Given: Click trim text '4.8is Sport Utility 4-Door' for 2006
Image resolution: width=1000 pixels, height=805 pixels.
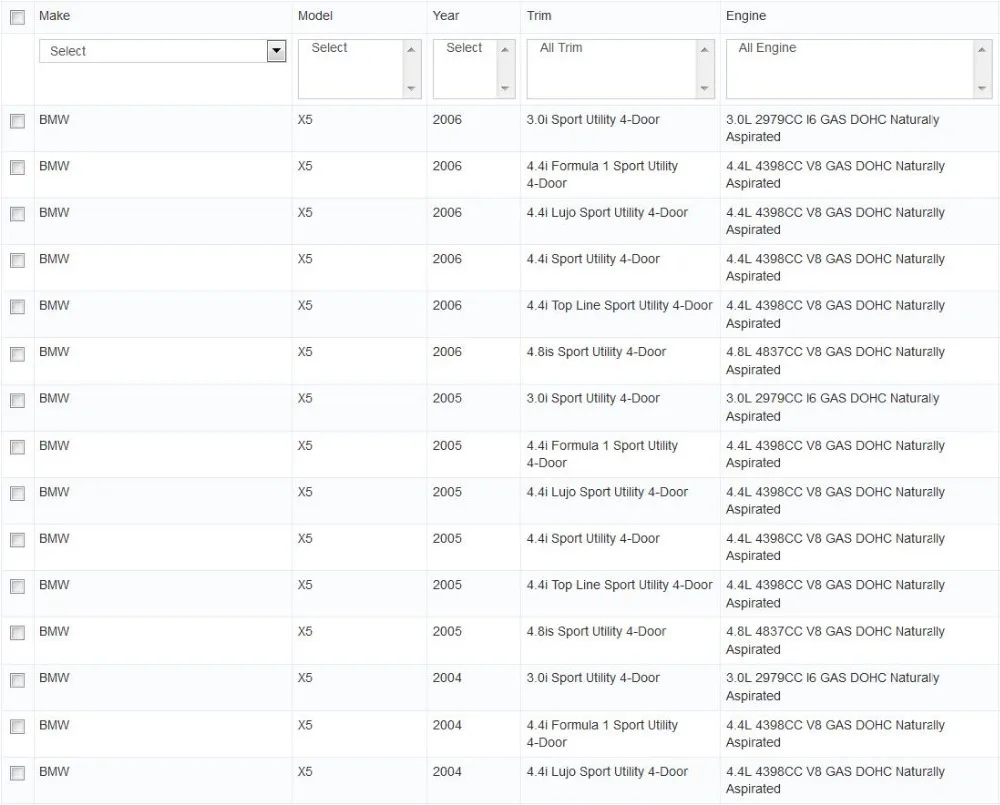Looking at the screenshot, I should coord(596,352).
